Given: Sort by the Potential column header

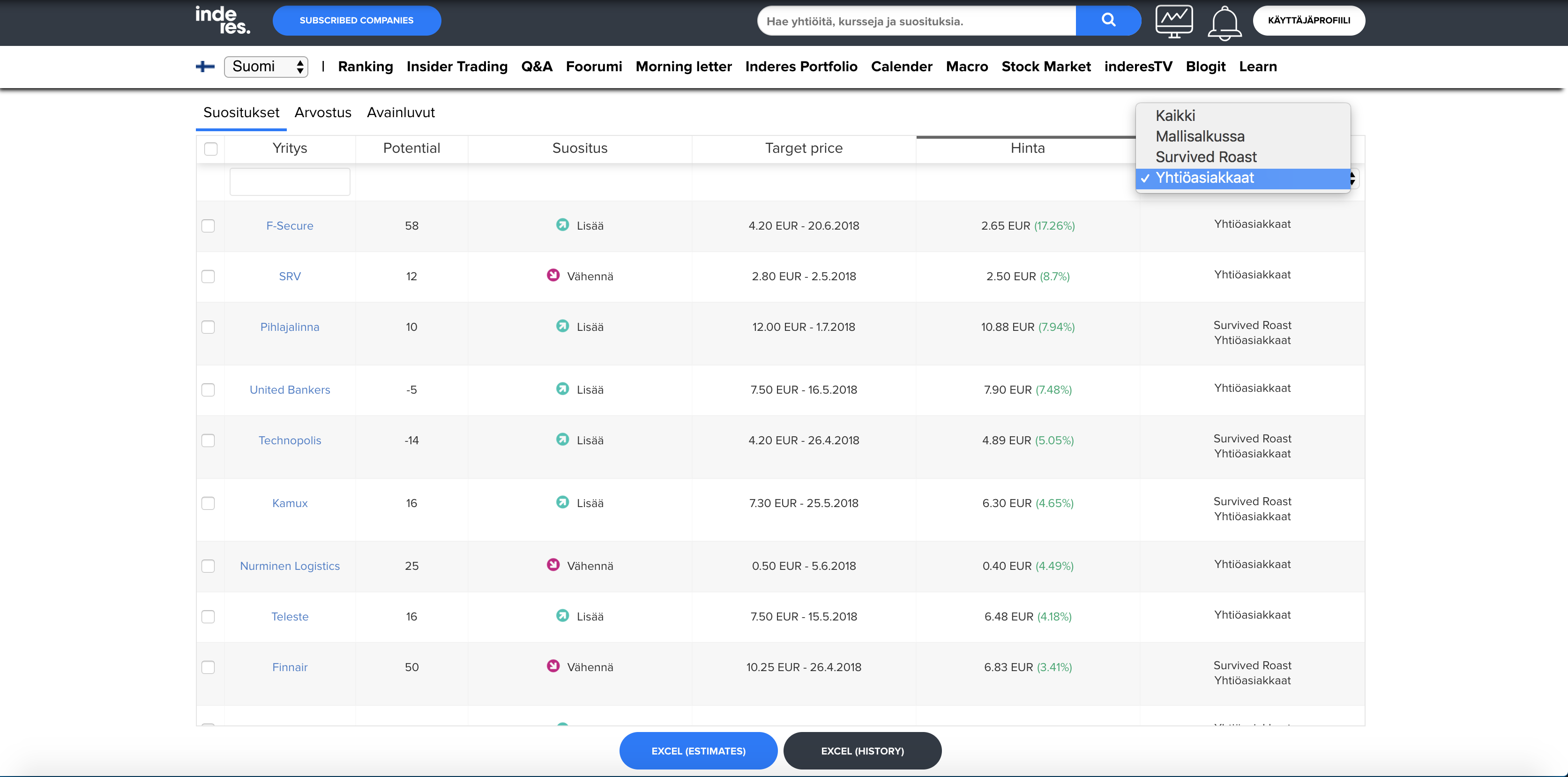Looking at the screenshot, I should [411, 148].
